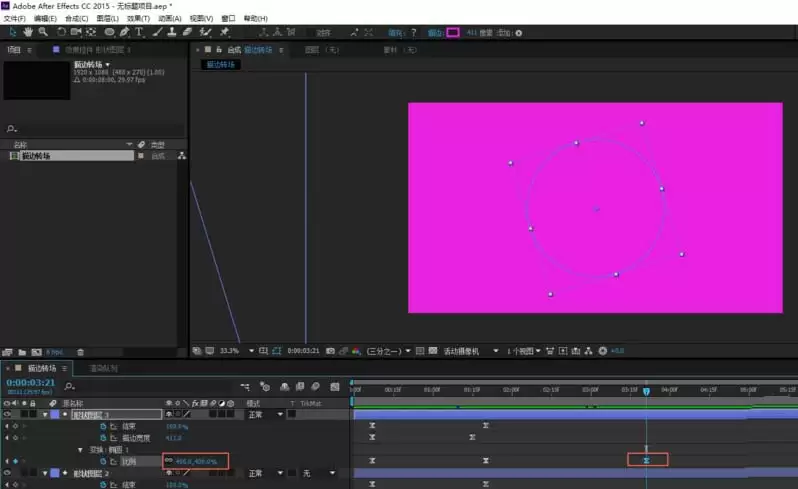
Task: Select the Pen tool
Action: tap(125, 32)
